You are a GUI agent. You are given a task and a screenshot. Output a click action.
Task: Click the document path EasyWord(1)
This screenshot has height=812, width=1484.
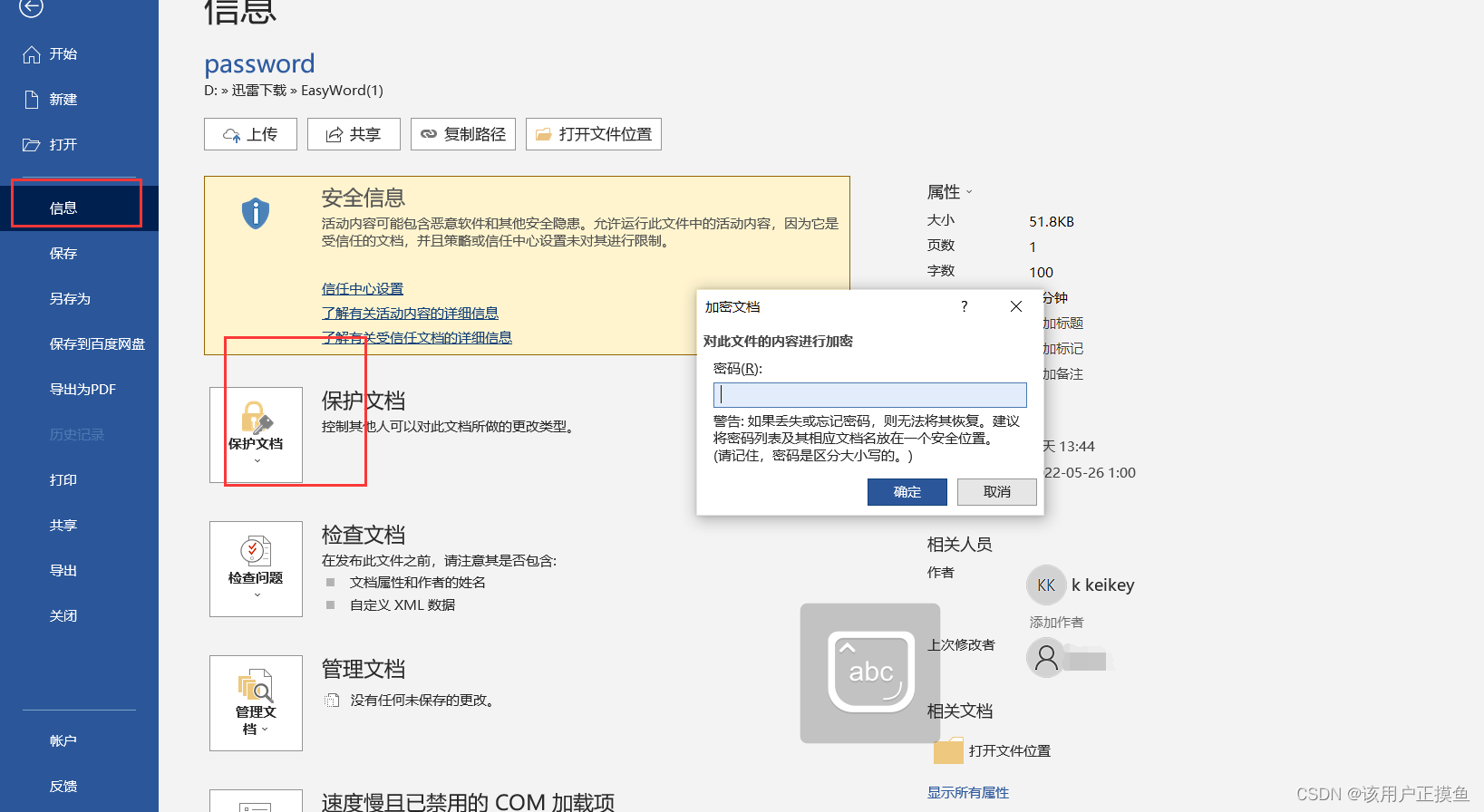click(x=342, y=91)
